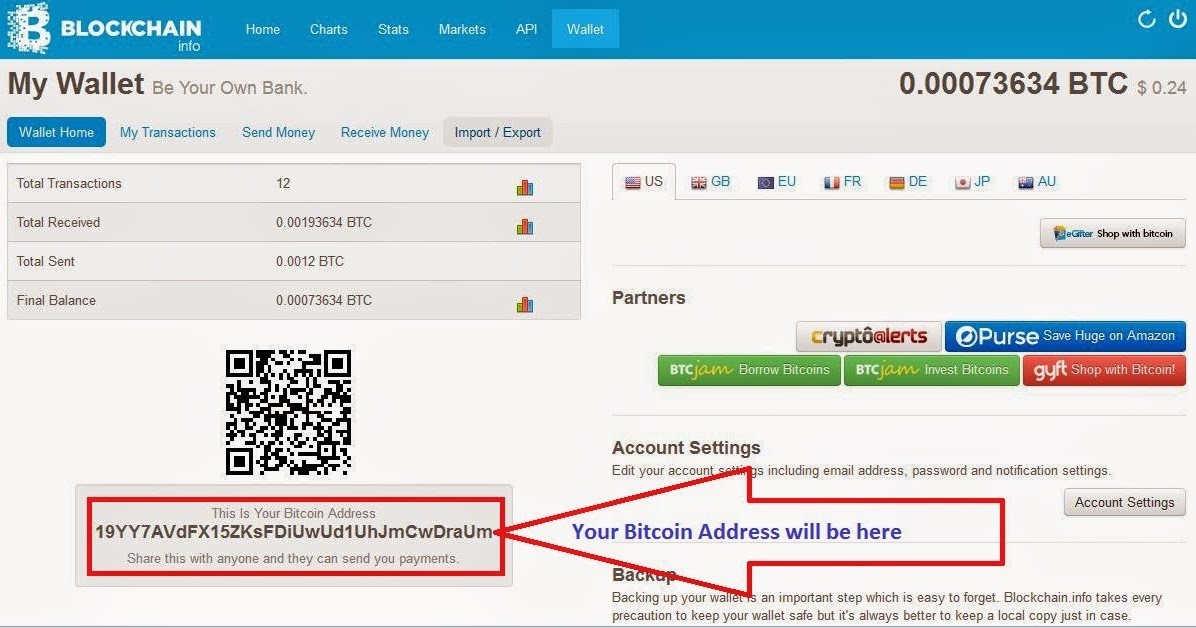Viewport: 1196px width, 628px height.
Task: Open chart icon for Total Received
Action: point(525,226)
